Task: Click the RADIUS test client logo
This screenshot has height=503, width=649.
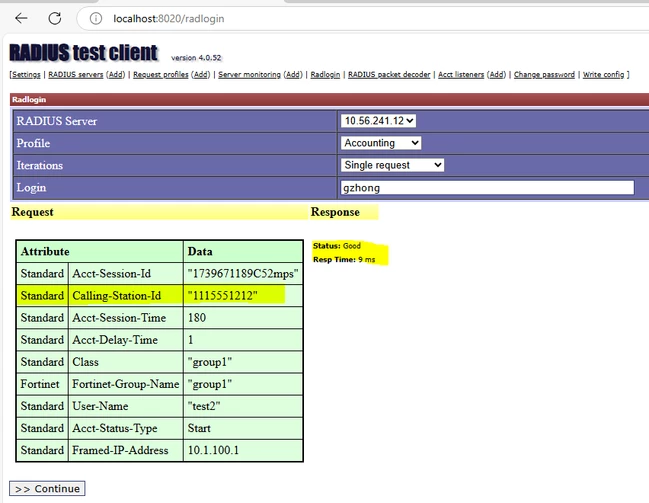Action: coord(83,53)
